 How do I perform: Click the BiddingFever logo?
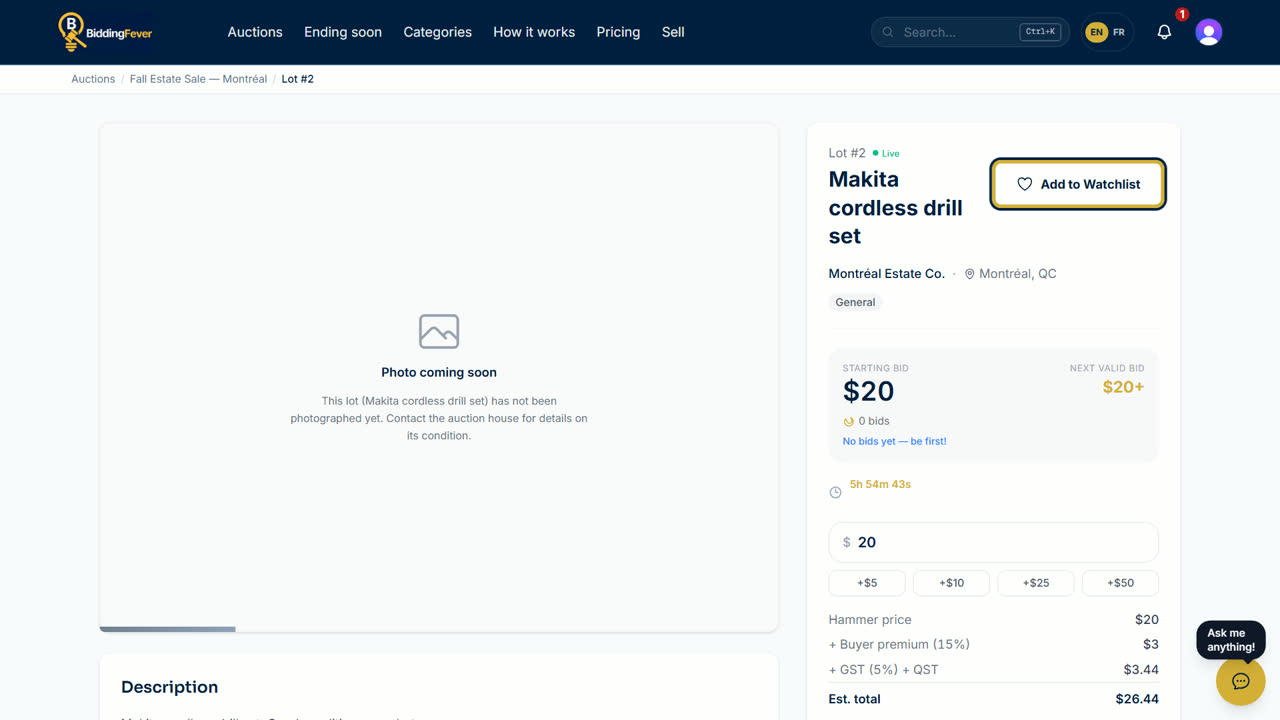pyautogui.click(x=105, y=32)
